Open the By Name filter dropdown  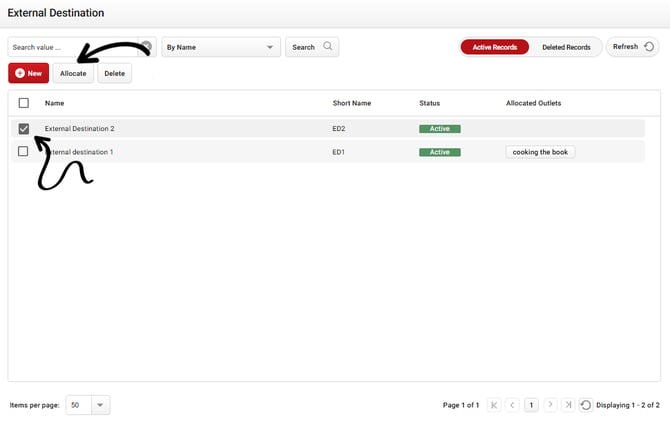tap(220, 47)
